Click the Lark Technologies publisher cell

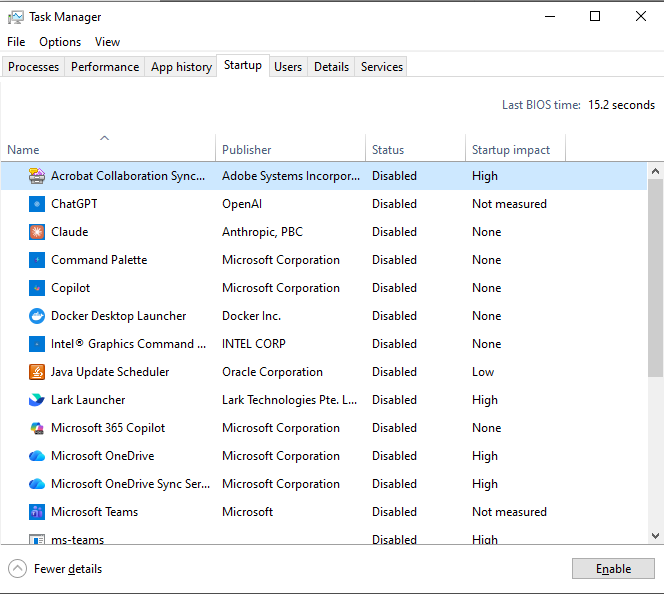[290, 400]
